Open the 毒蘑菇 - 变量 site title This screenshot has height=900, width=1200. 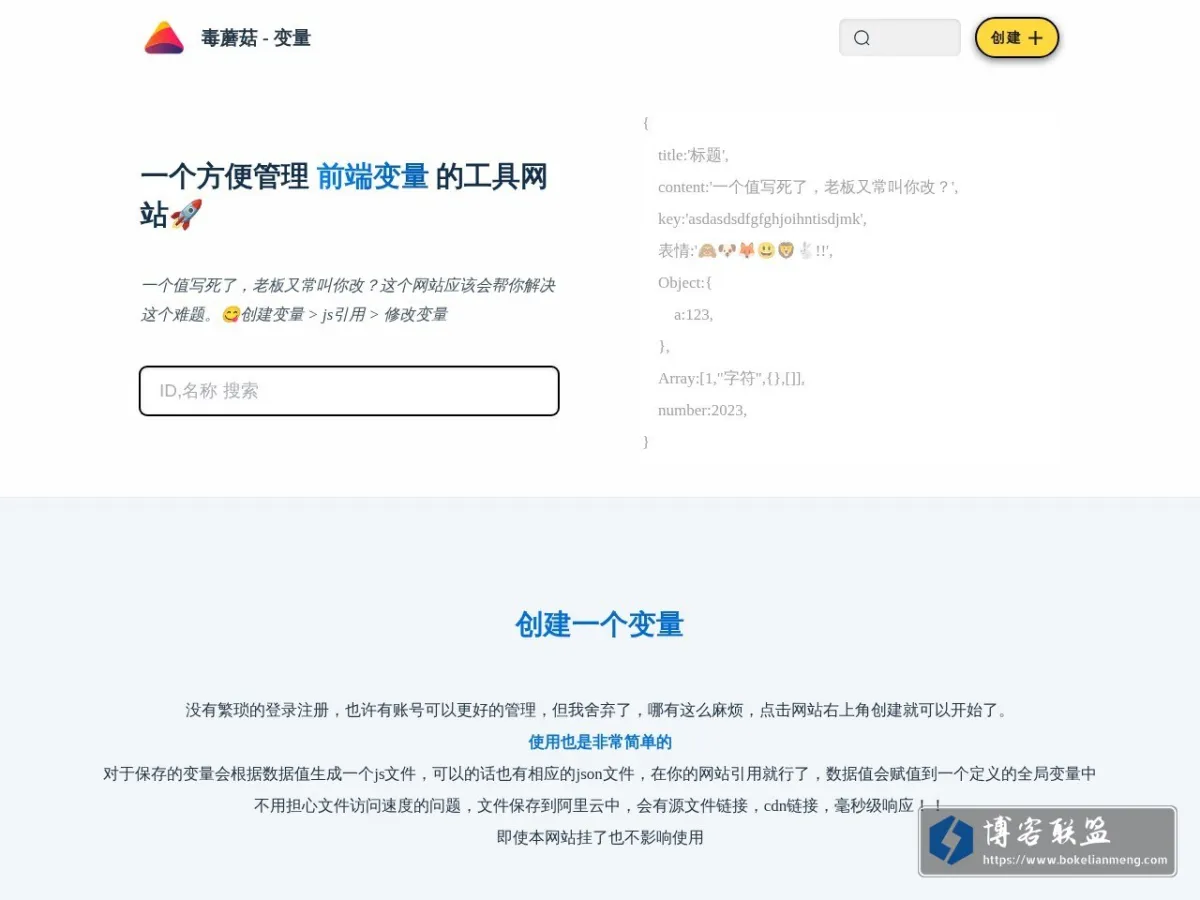[256, 38]
